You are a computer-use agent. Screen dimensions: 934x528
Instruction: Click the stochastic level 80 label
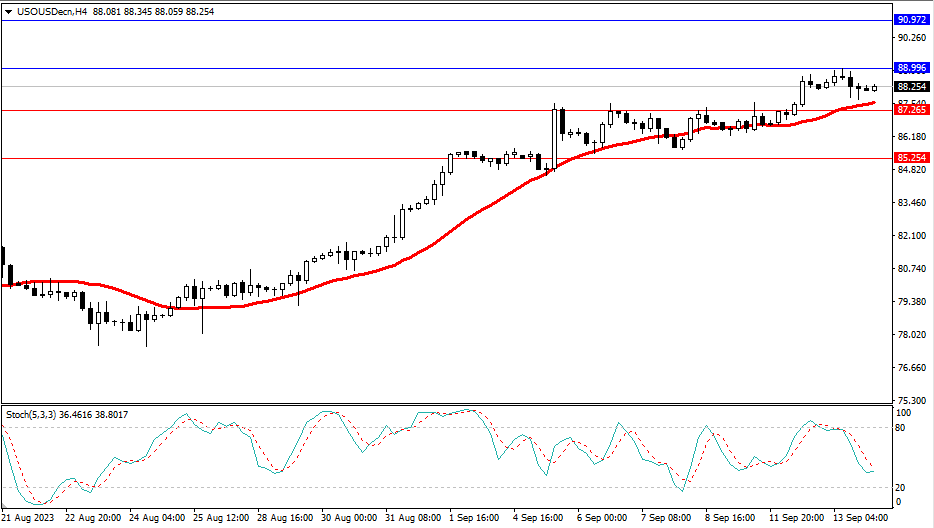[x=901, y=427]
